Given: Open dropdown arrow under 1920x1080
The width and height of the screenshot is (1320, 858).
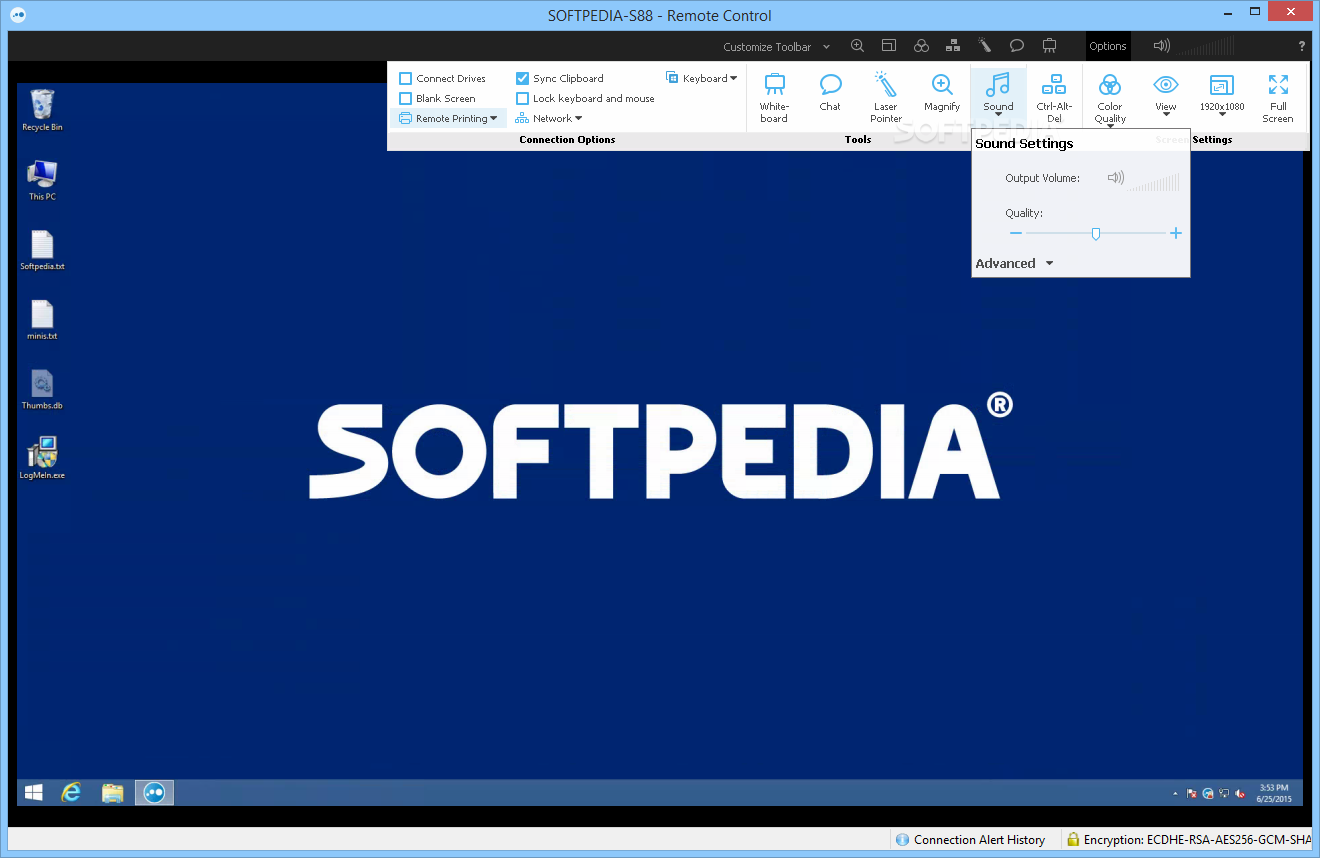Looking at the screenshot, I should 1222,116.
